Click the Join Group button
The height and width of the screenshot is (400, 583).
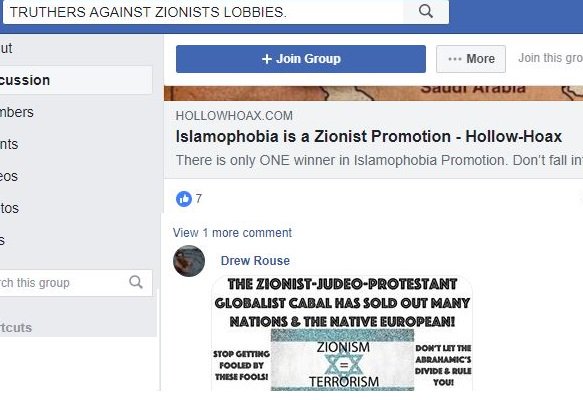pos(301,59)
